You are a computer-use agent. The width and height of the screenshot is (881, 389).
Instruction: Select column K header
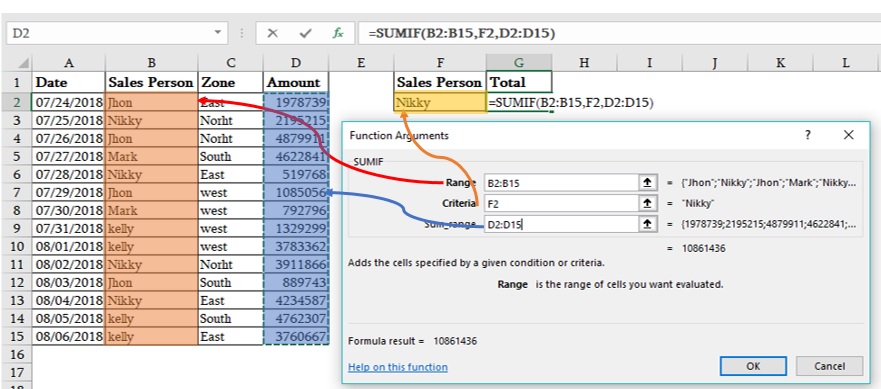point(780,63)
